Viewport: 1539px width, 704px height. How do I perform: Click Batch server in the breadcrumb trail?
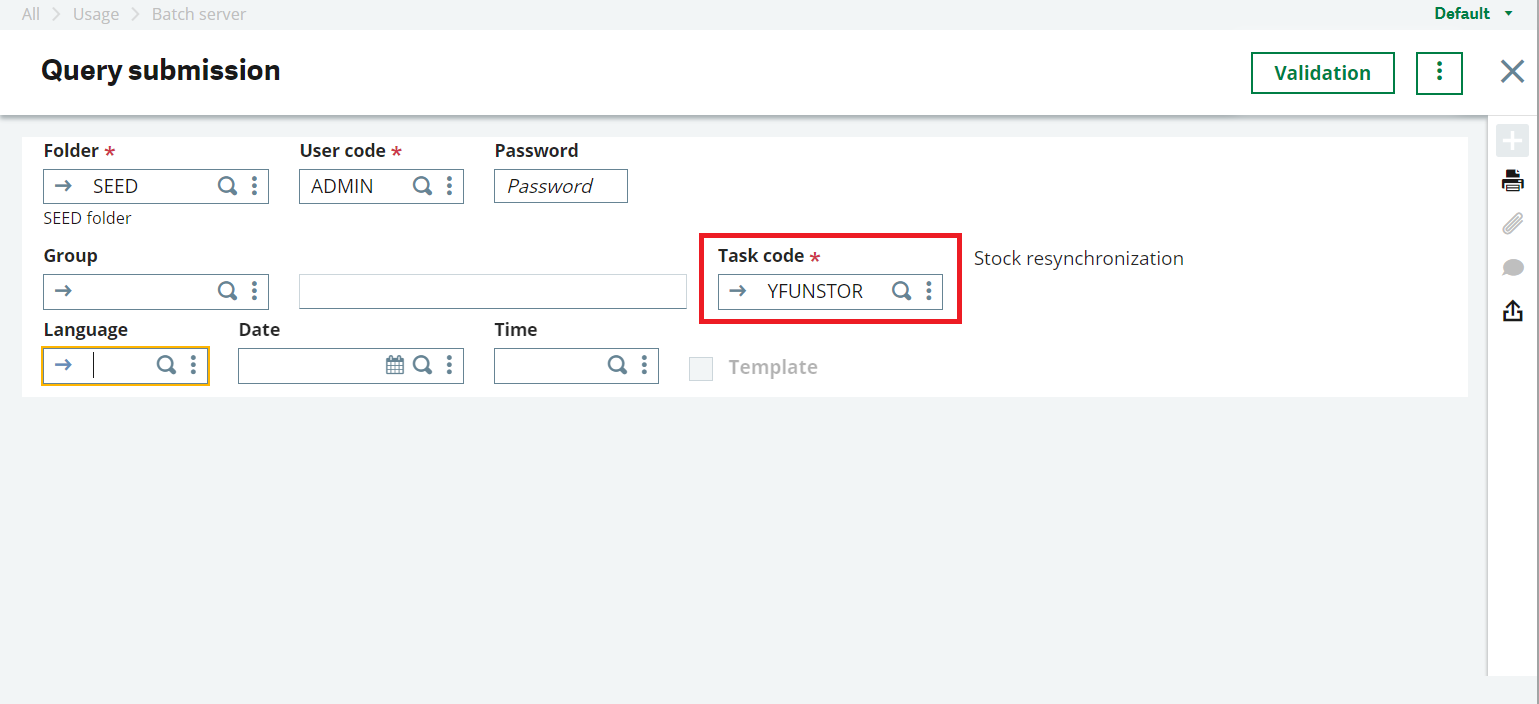point(198,14)
